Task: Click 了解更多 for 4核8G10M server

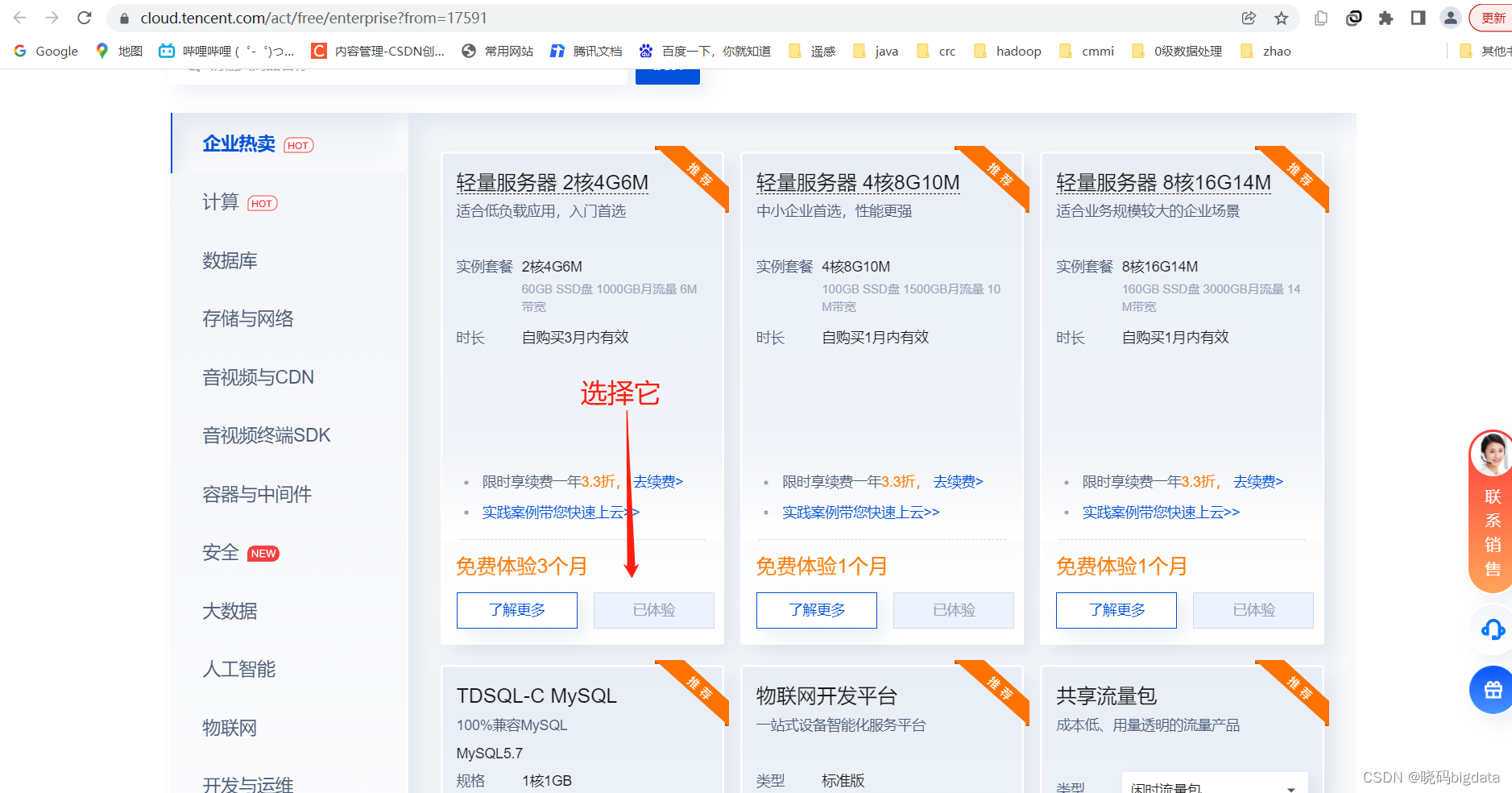Action: tap(817, 610)
